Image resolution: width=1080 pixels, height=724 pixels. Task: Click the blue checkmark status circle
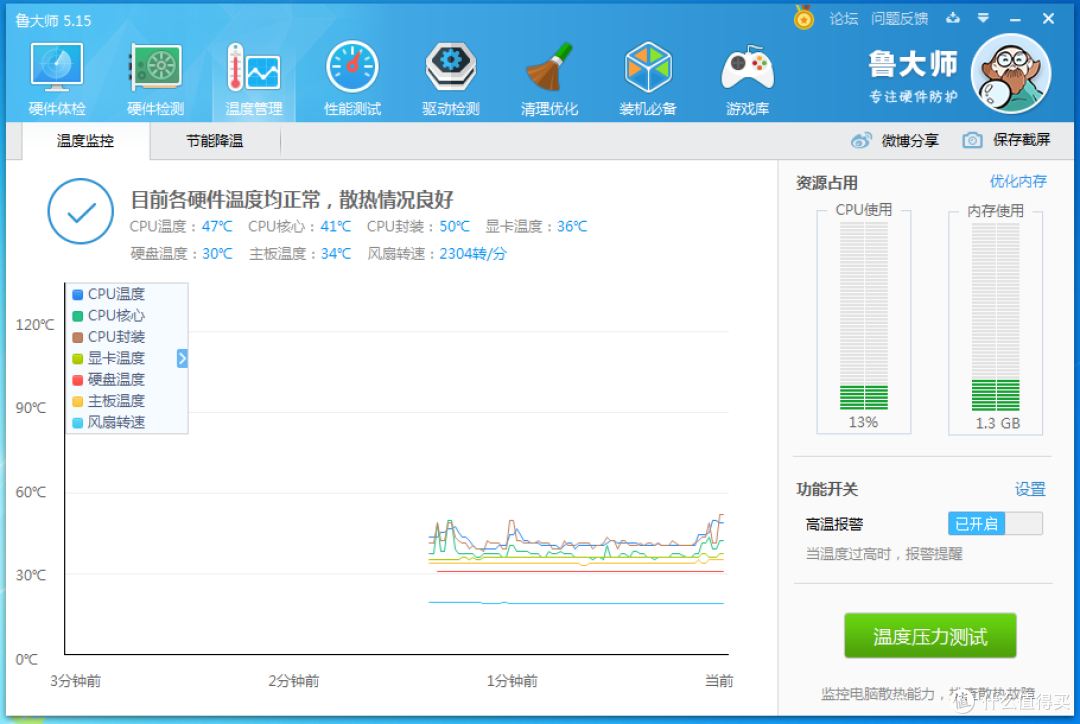pos(81,211)
